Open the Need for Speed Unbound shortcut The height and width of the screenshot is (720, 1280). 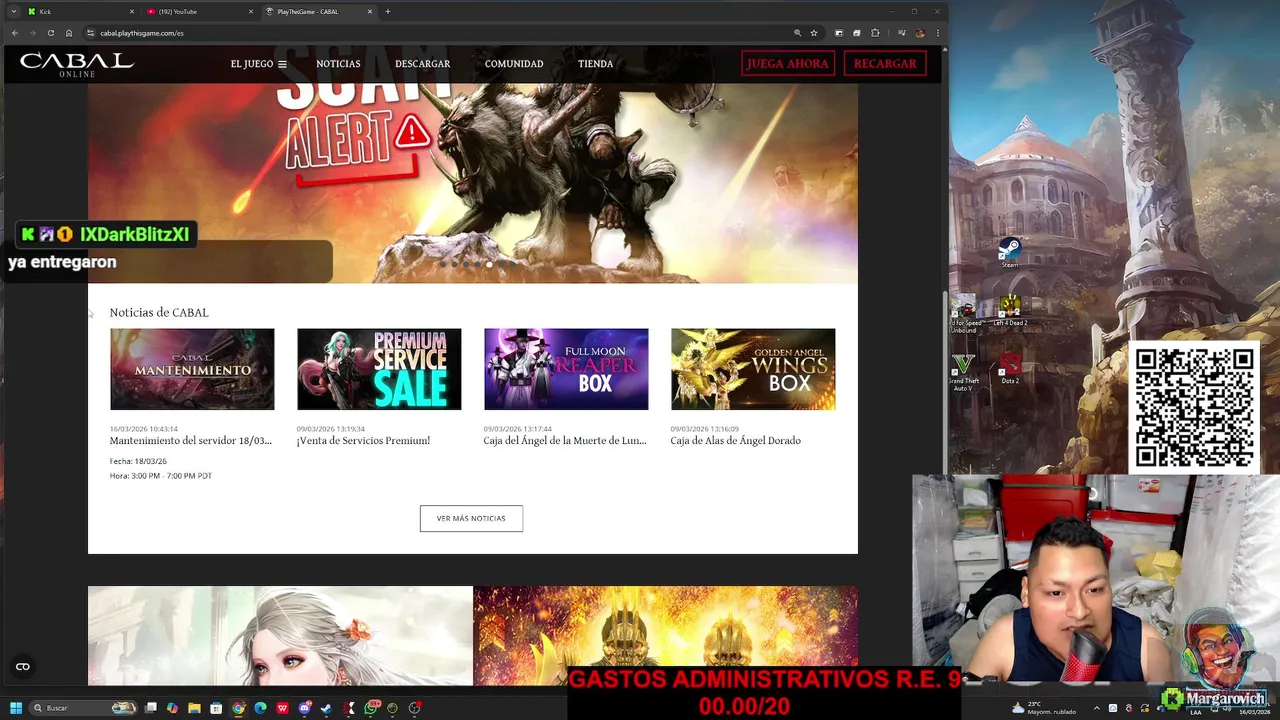click(x=964, y=311)
